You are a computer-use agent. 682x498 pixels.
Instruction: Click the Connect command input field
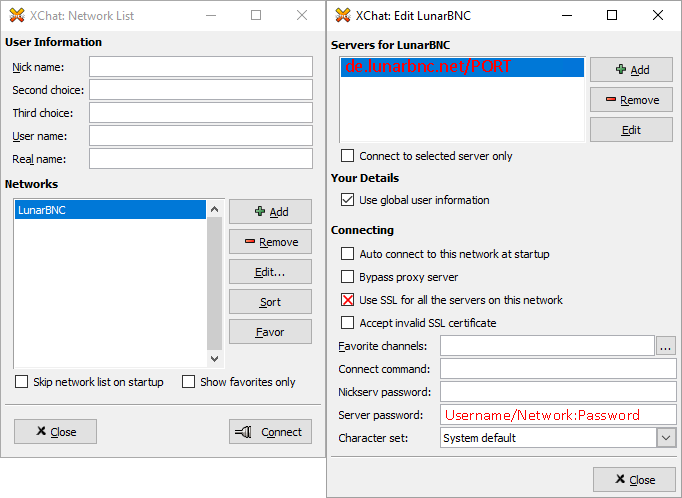coord(558,369)
